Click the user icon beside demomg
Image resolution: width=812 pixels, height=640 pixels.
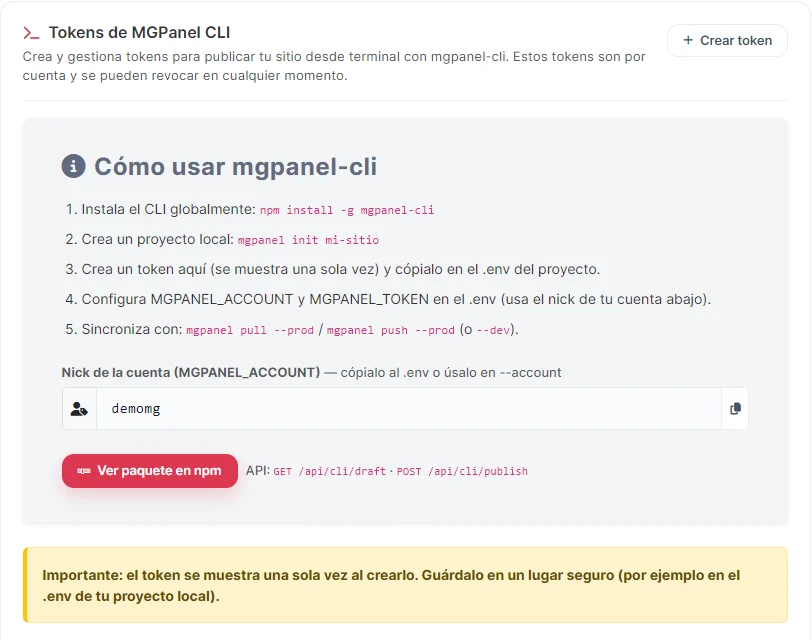[x=79, y=409]
